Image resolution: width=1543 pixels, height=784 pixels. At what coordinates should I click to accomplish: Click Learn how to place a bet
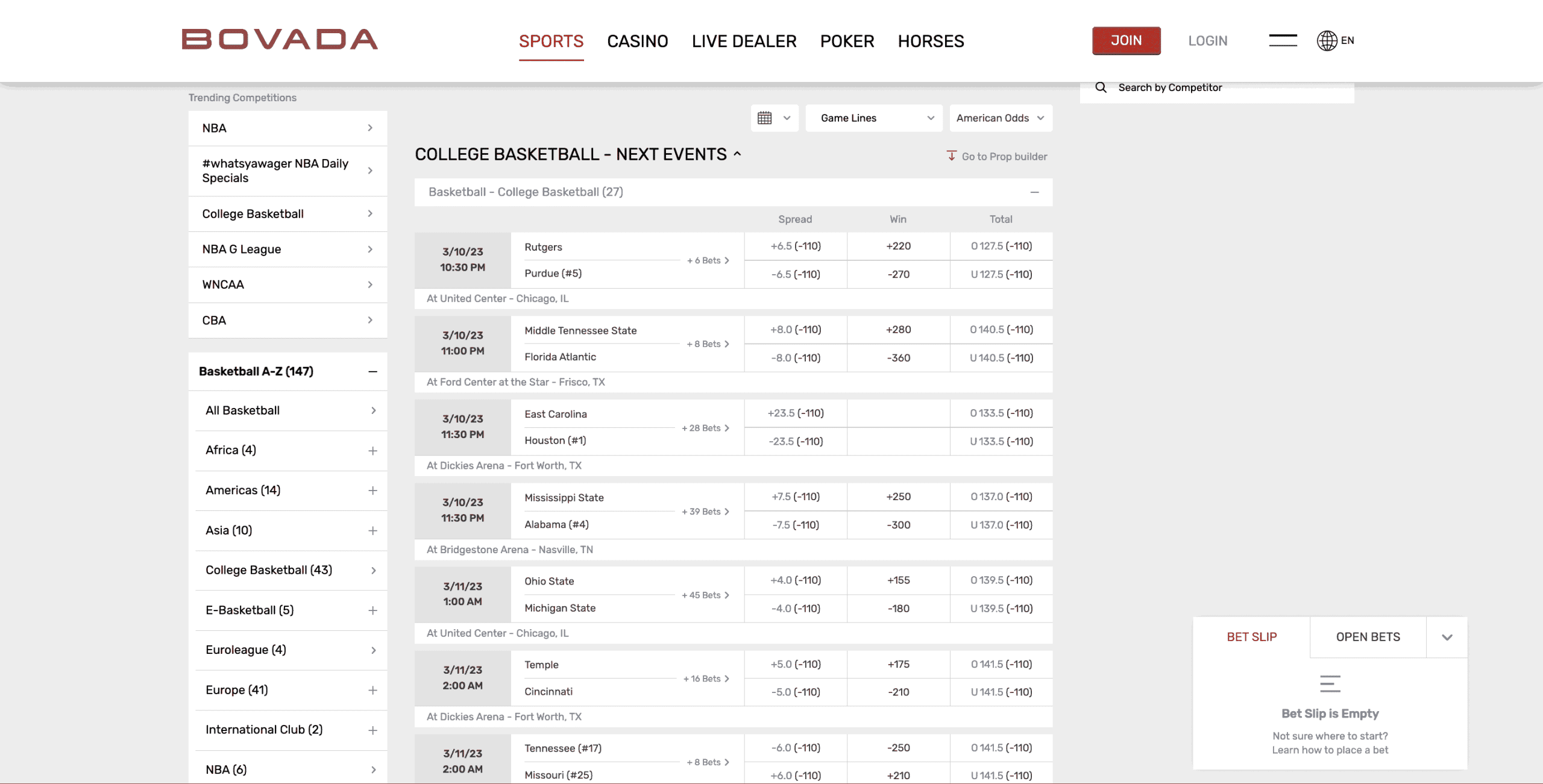tap(1330, 750)
